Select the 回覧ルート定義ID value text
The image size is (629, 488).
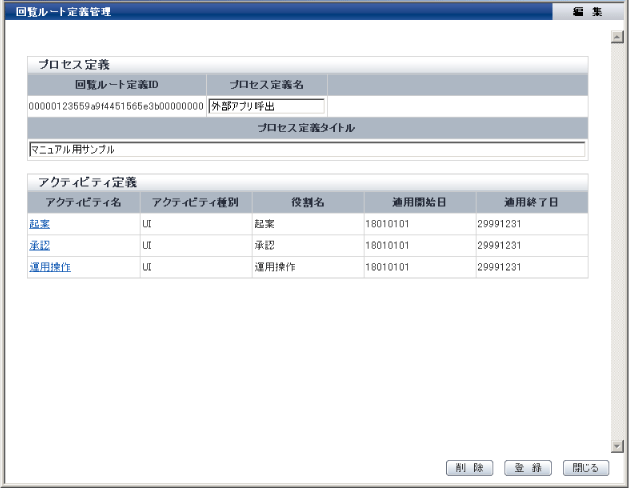[x=117, y=107]
